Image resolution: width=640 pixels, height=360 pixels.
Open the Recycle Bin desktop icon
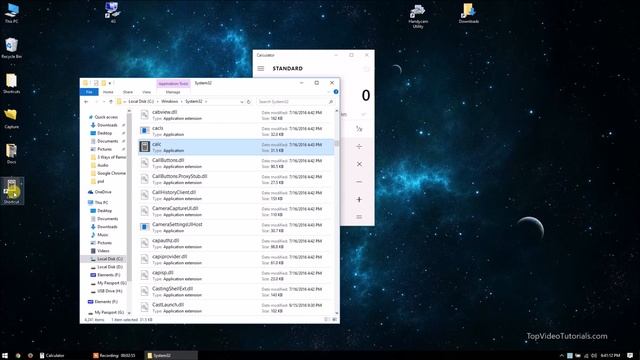coord(11,48)
